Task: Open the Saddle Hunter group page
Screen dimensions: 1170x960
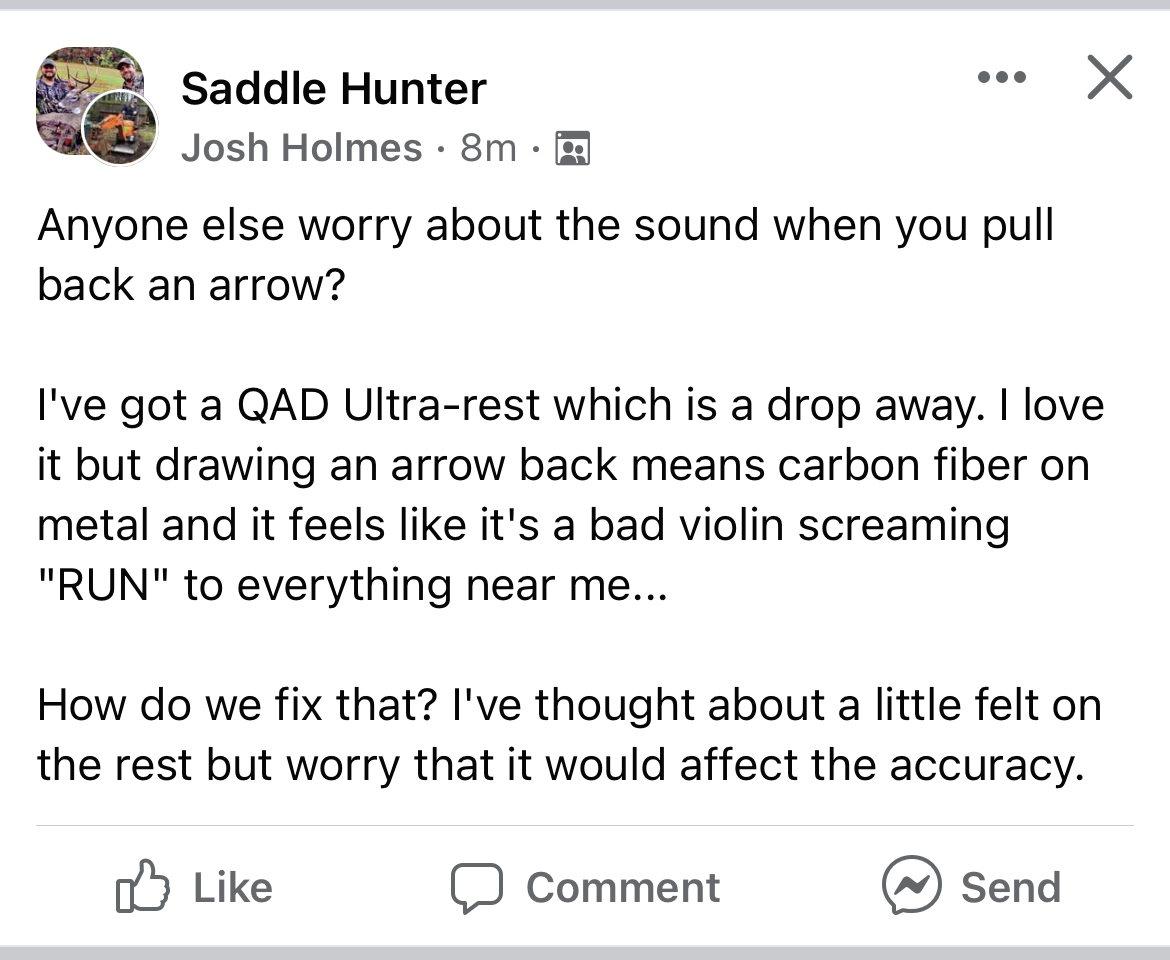Action: [x=334, y=89]
